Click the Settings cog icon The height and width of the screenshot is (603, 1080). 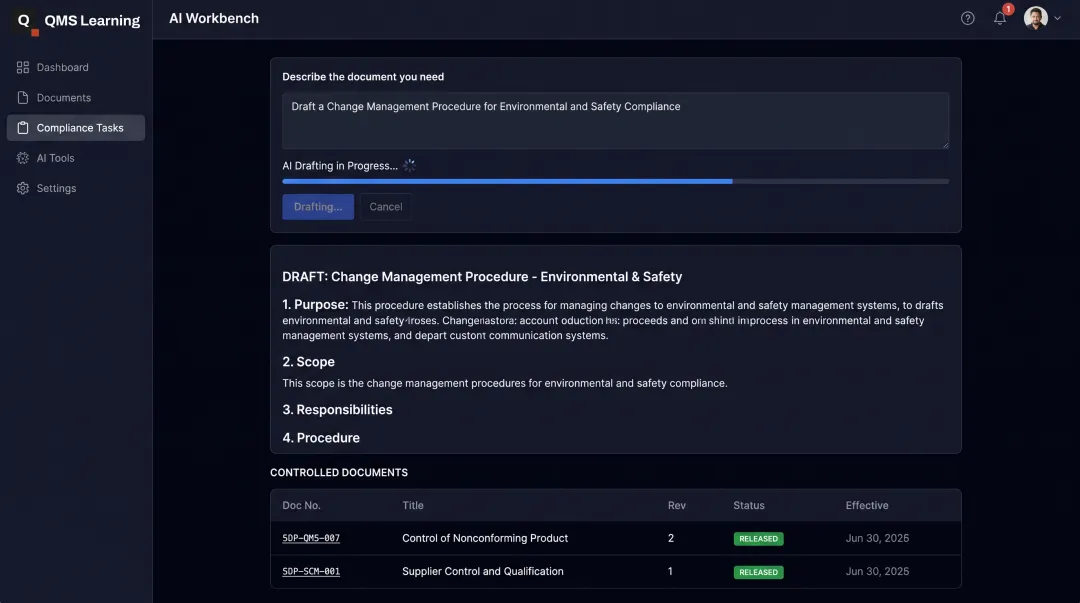[x=23, y=188]
